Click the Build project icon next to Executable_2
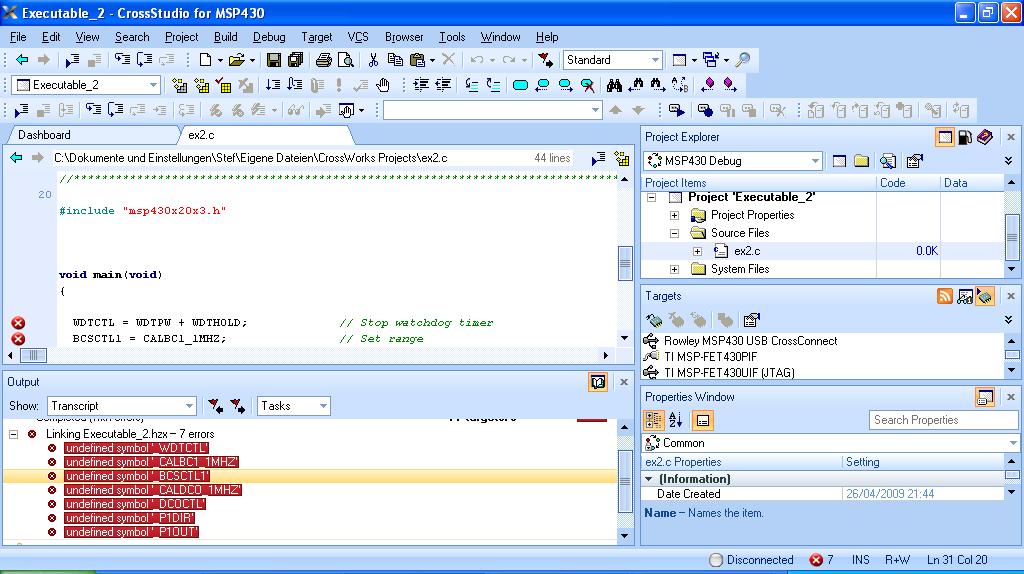Viewport: 1024px width, 574px height. pos(180,85)
